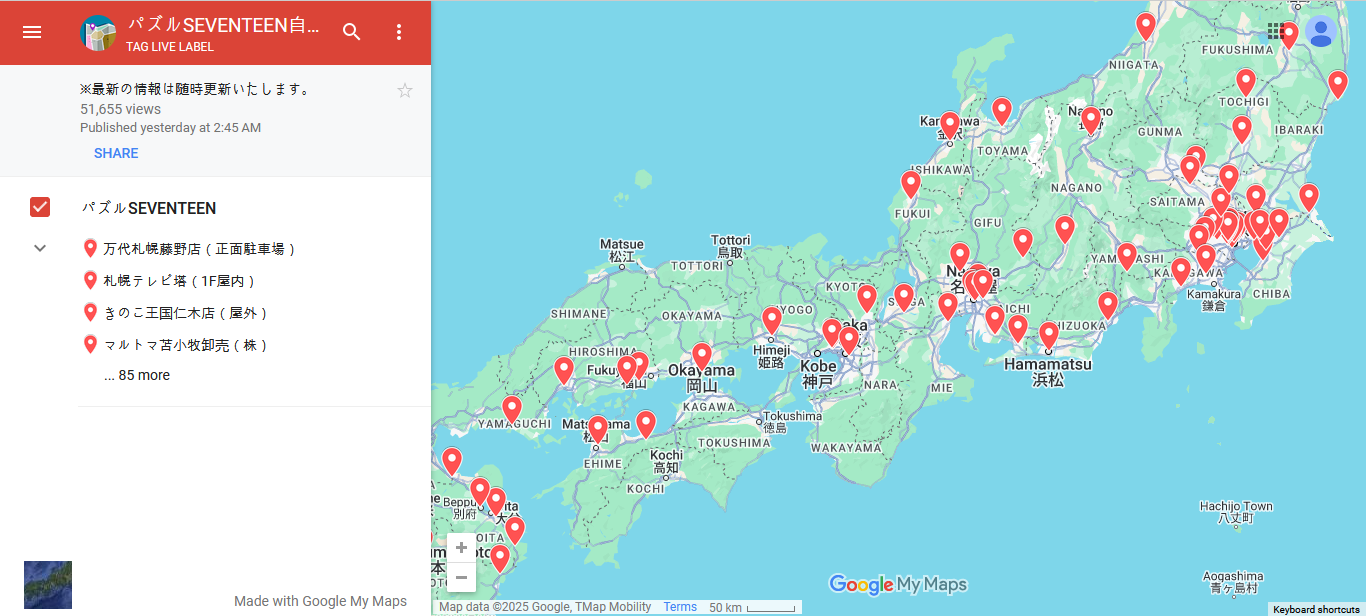The height and width of the screenshot is (616, 1366).
Task: Open the Google apps grid icon
Action: [1276, 31]
